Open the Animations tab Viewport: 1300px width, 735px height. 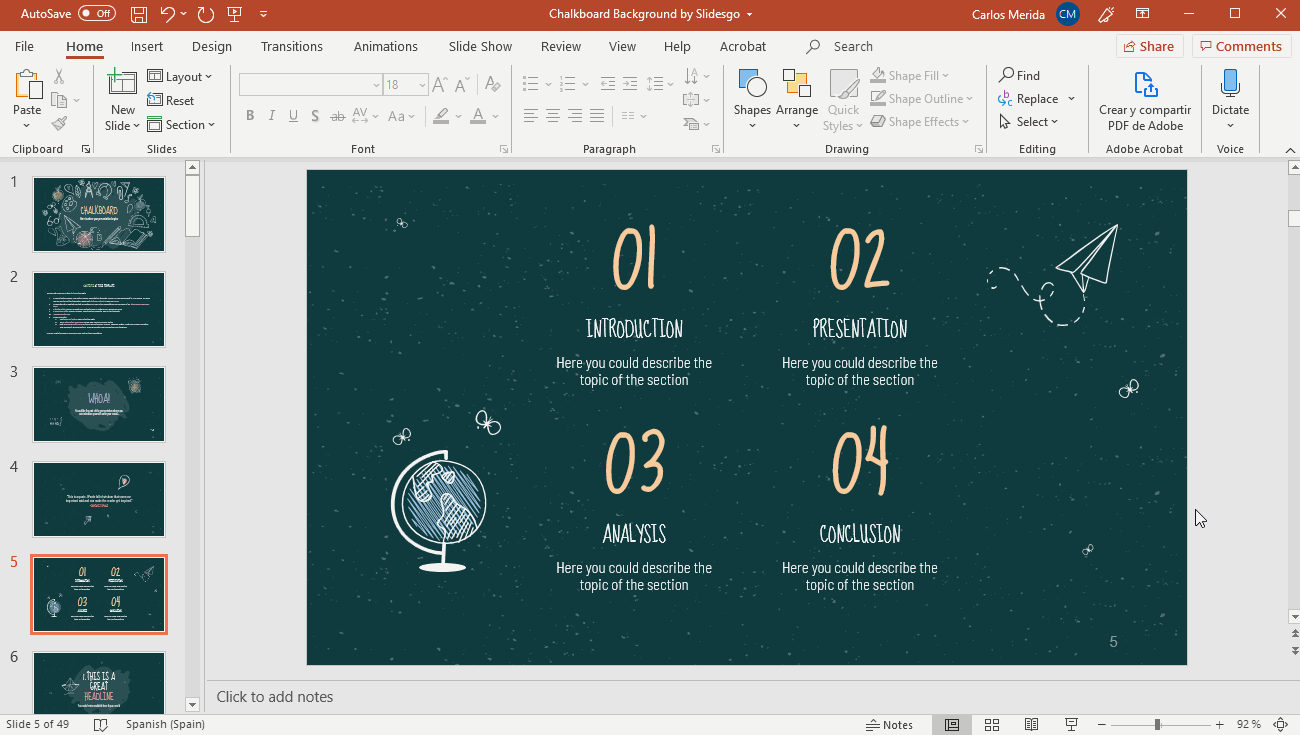click(386, 46)
